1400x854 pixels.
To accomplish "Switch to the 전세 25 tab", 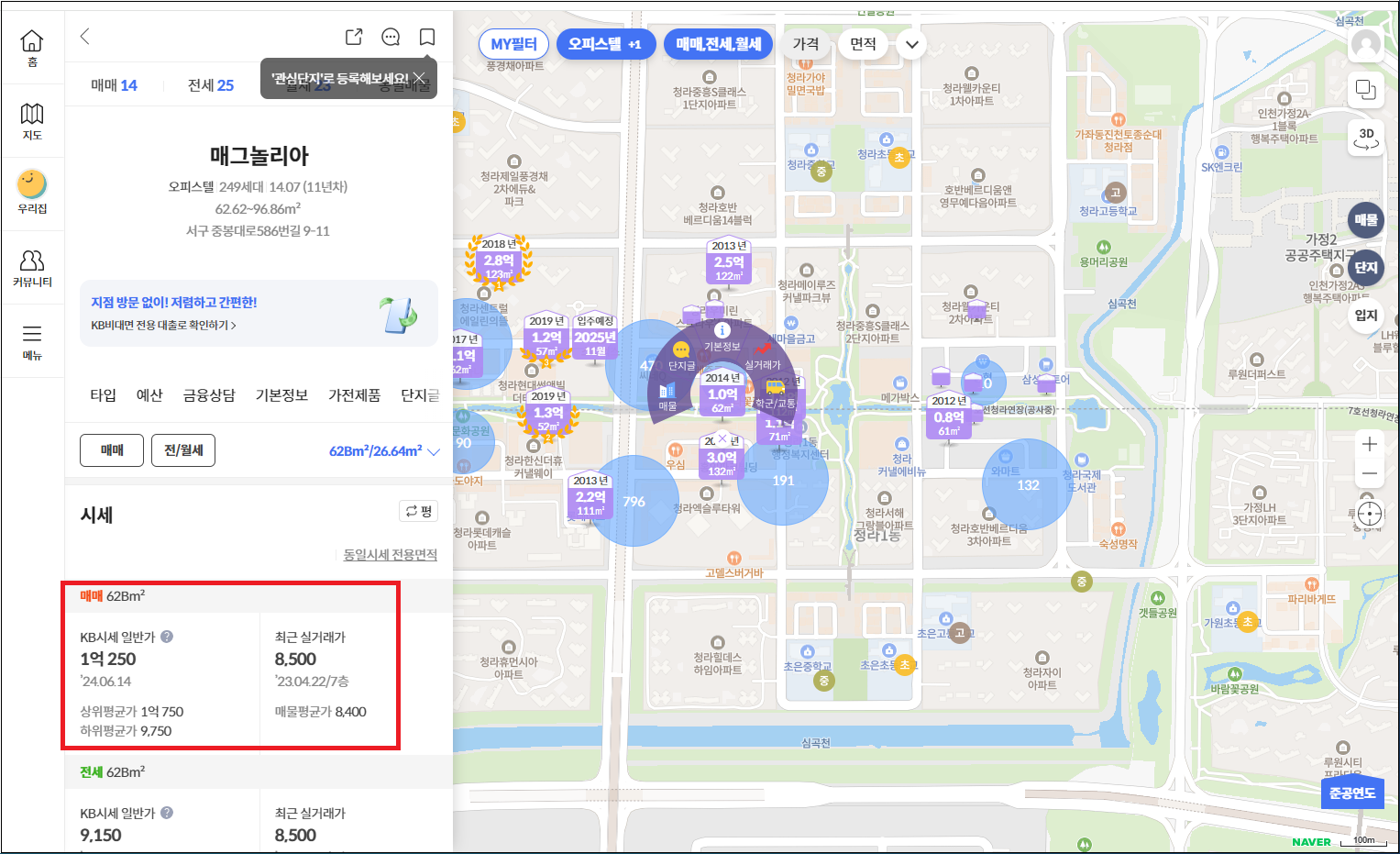I will pos(211,85).
